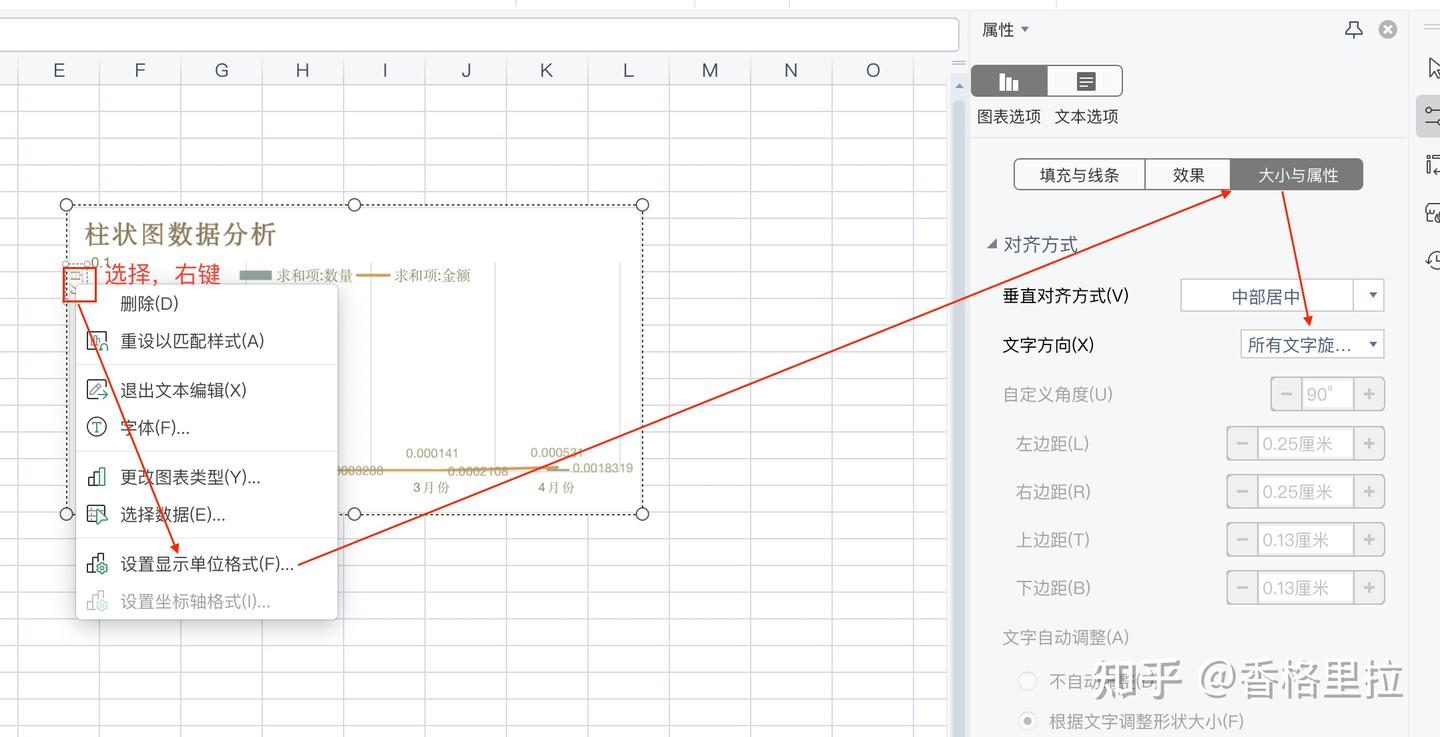Increase the 自定义角度 value
Viewport: 1440px width, 737px height.
tap(1369, 394)
